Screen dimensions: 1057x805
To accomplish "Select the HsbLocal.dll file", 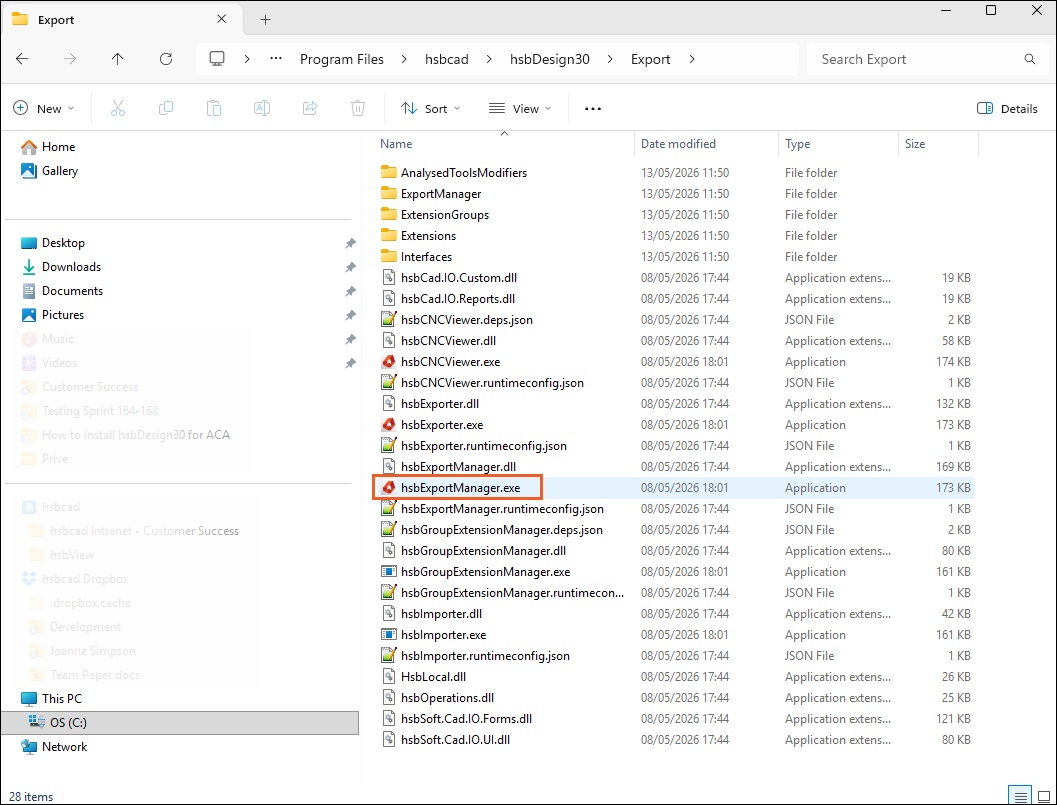I will click(433, 677).
